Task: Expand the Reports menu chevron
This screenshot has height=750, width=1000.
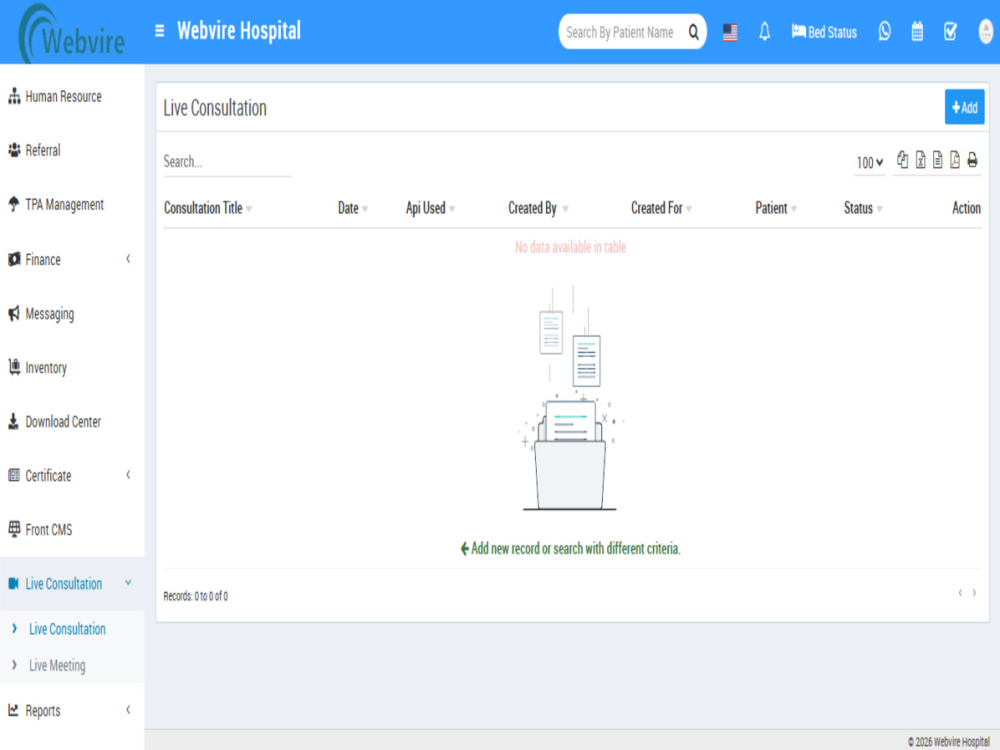Action: click(128, 709)
